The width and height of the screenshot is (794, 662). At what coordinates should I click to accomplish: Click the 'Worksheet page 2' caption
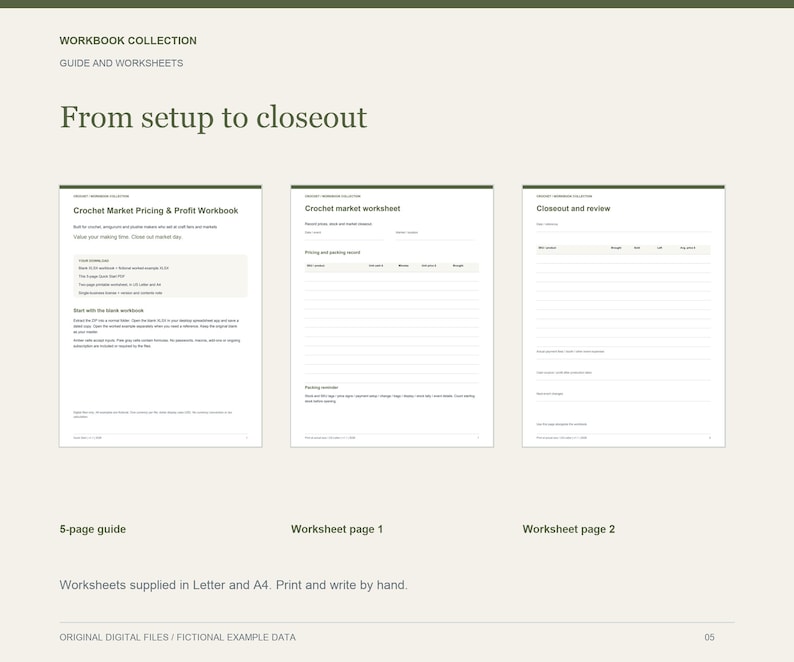coord(569,529)
